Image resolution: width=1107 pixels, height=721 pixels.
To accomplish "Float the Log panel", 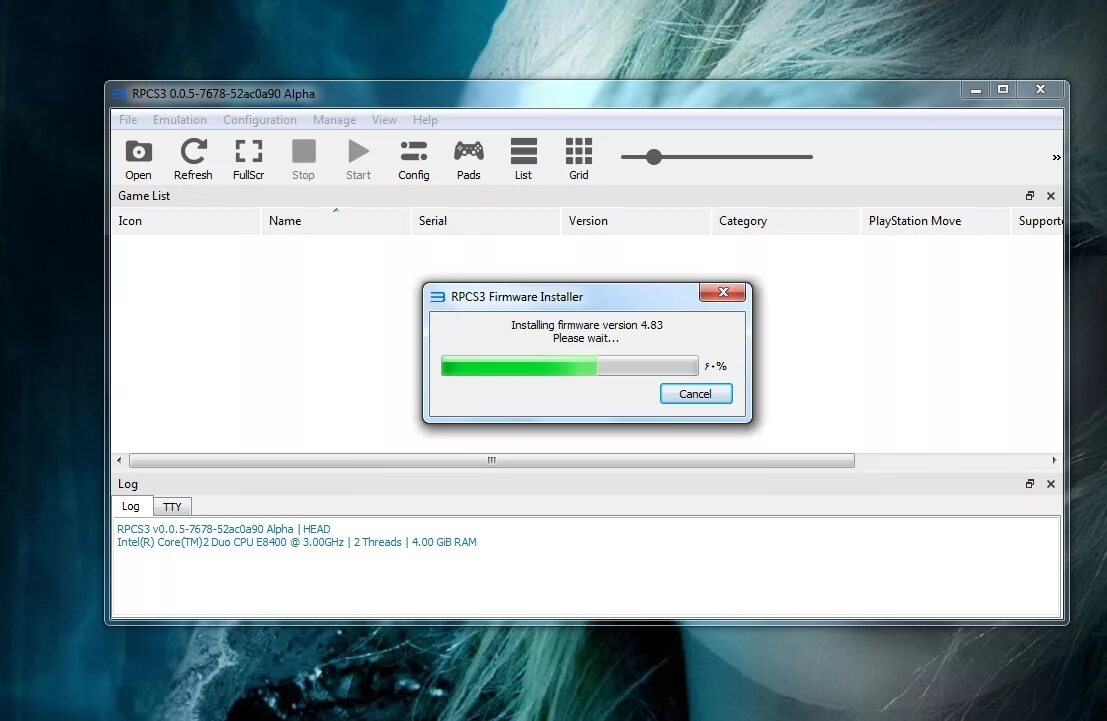I will pyautogui.click(x=1029, y=484).
